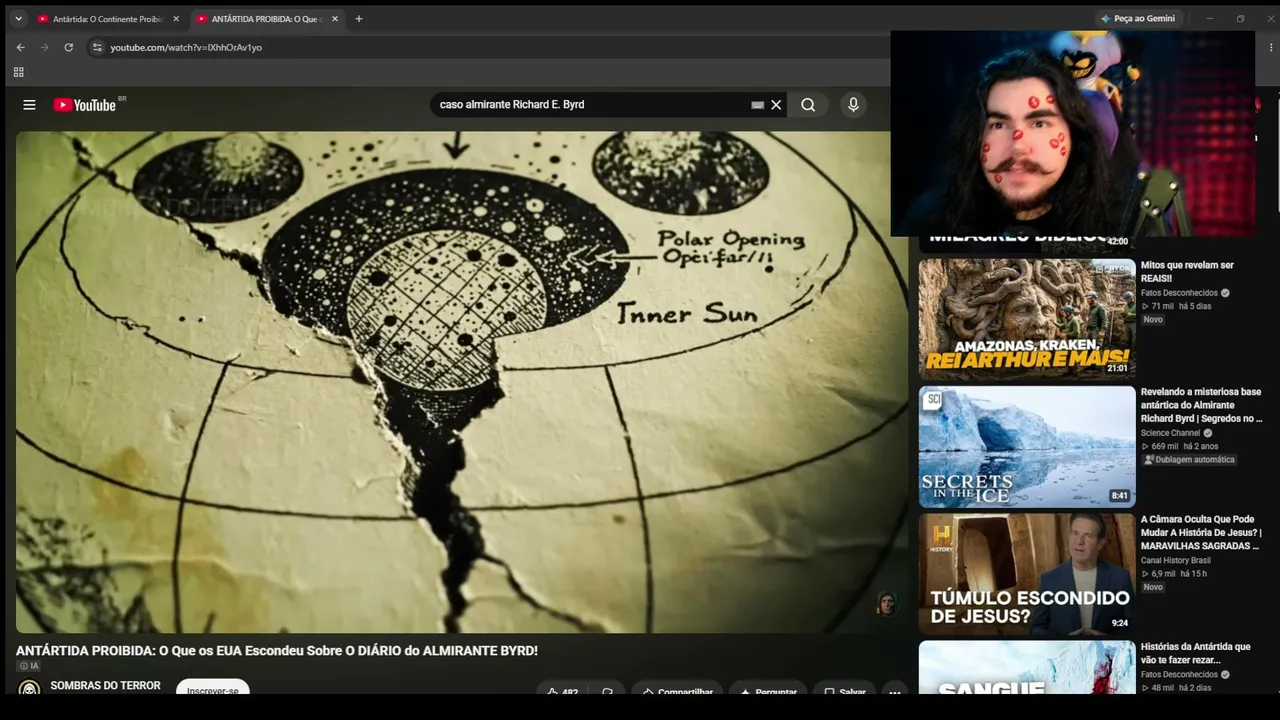Close the 'Antártida: O Continente Proibido' tab

tap(176, 19)
